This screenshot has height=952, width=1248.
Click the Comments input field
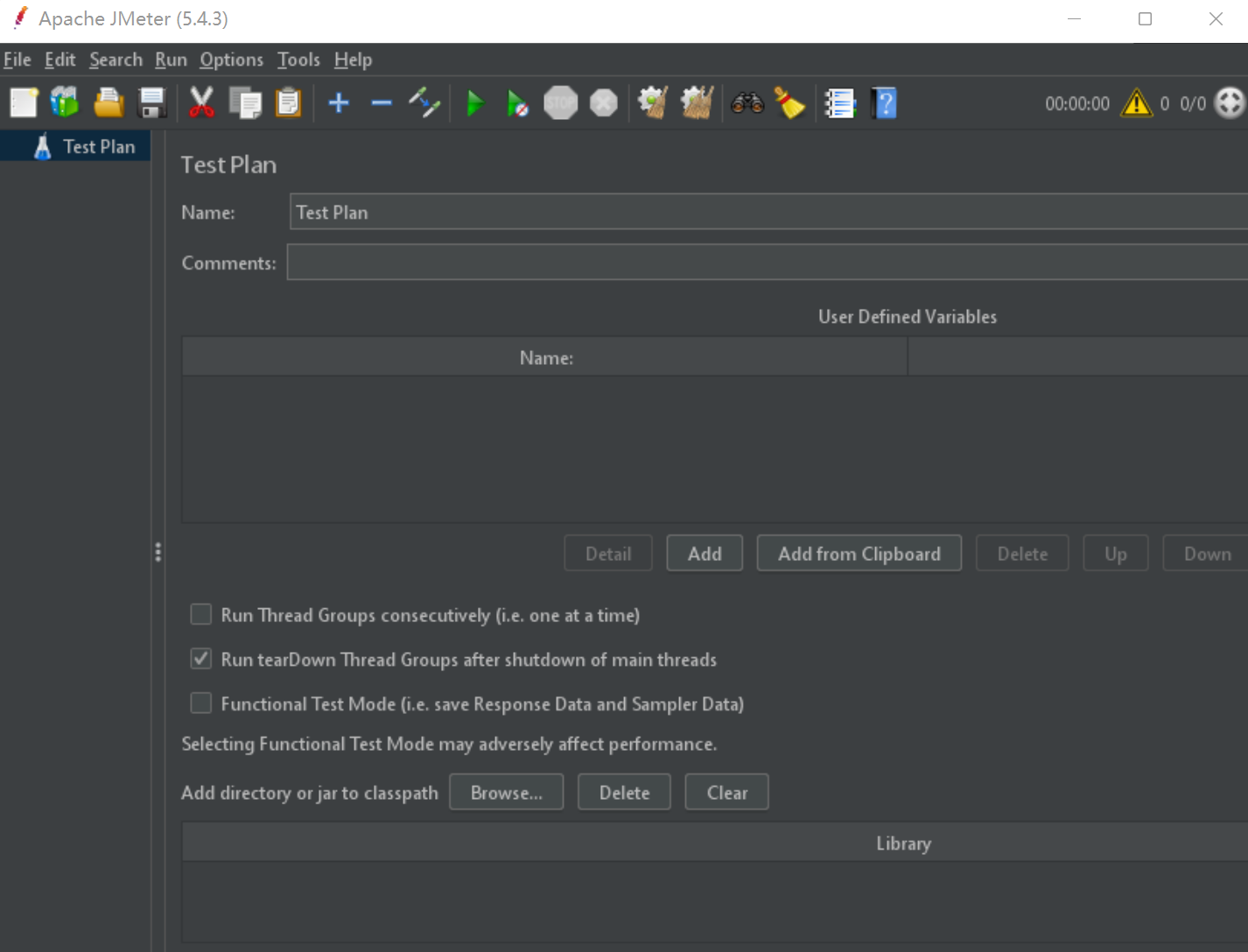768,262
